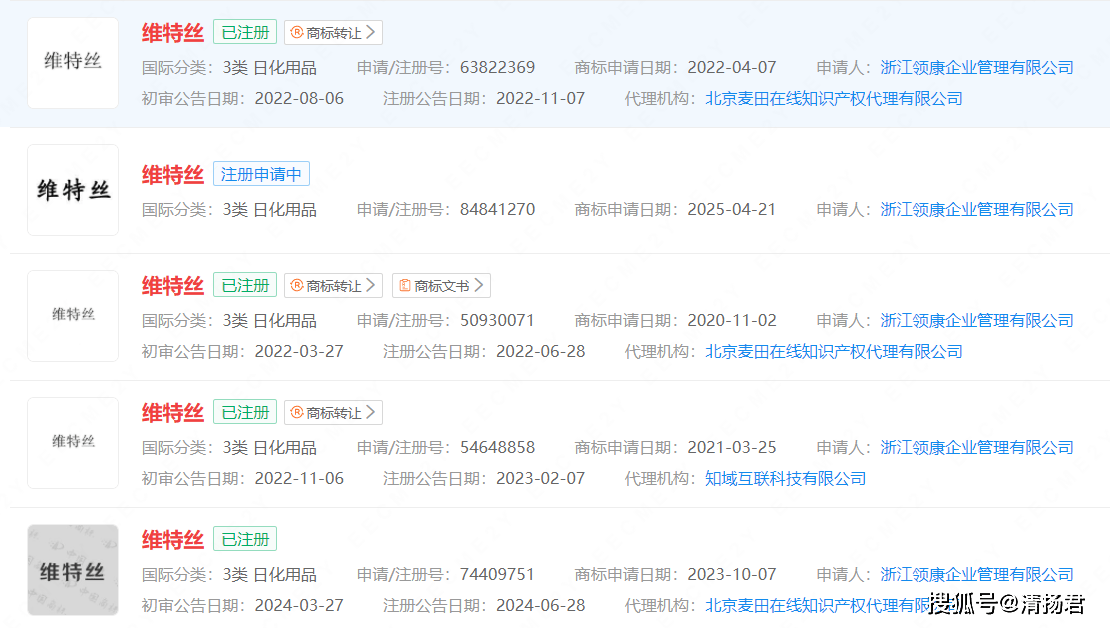Open applicant 浙江领康企业管理有限公司 for 63822369
Viewport: 1110px width, 628px height.
[977, 68]
